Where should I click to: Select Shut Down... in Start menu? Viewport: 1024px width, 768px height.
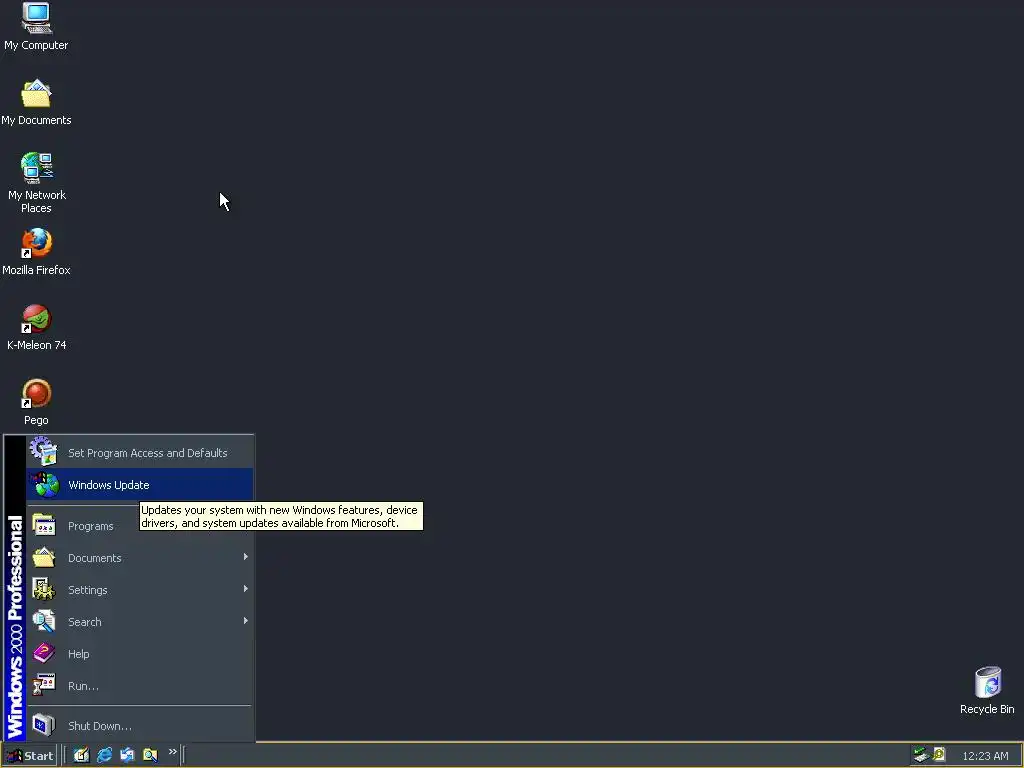[x=140, y=726]
